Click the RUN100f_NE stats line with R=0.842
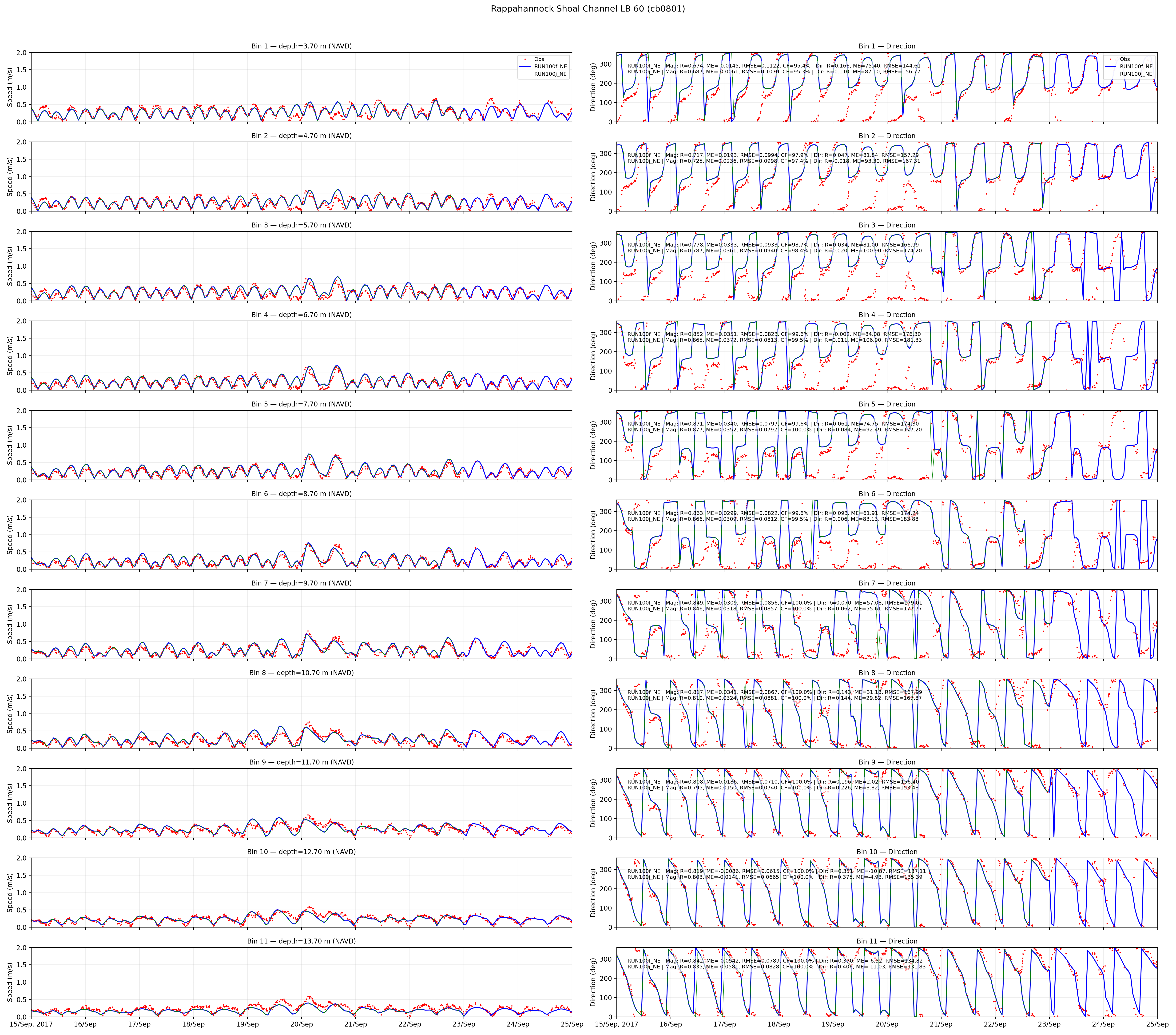 point(775,960)
